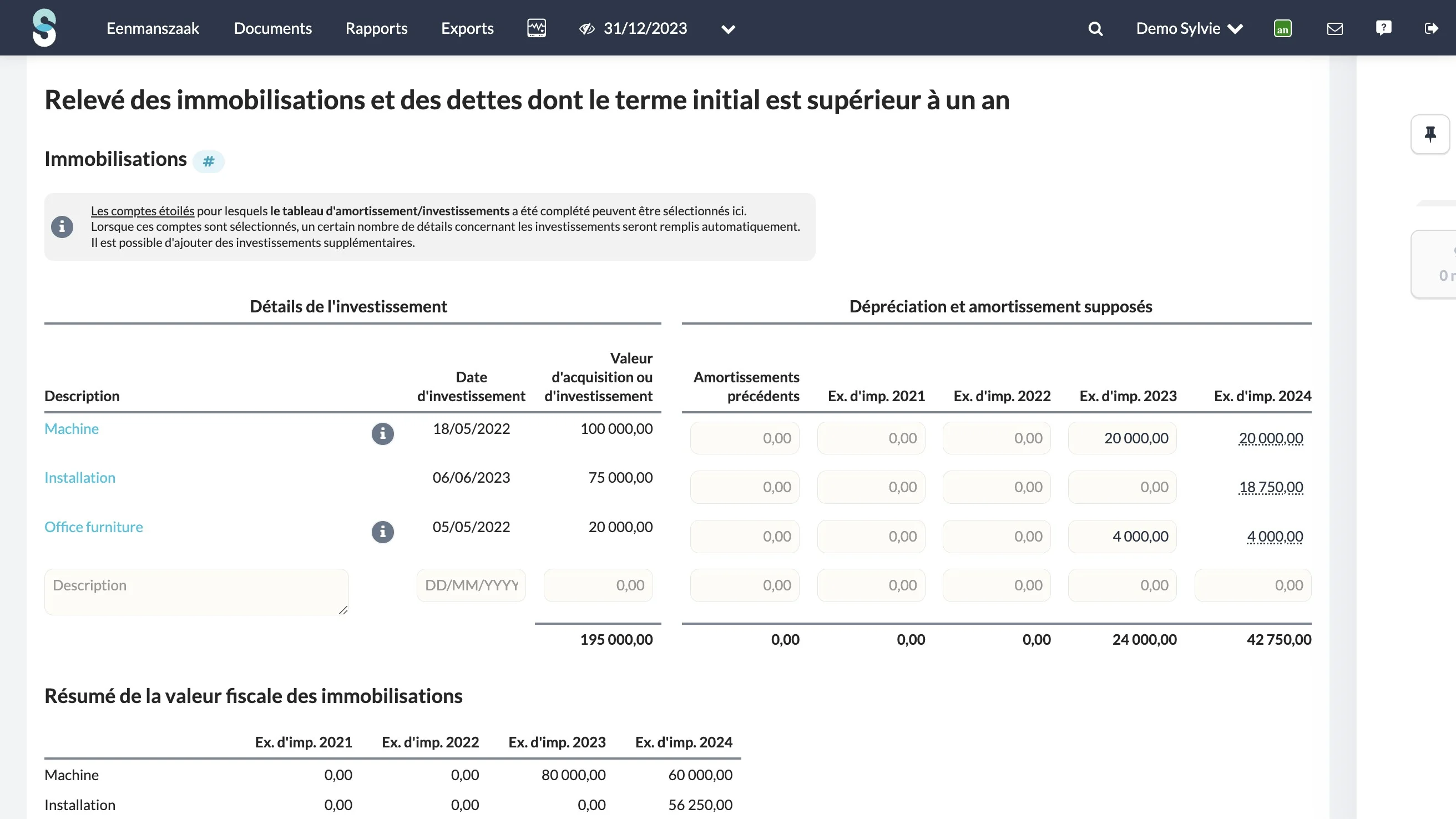
Task: Open the Office furniture asset link
Action: [94, 527]
